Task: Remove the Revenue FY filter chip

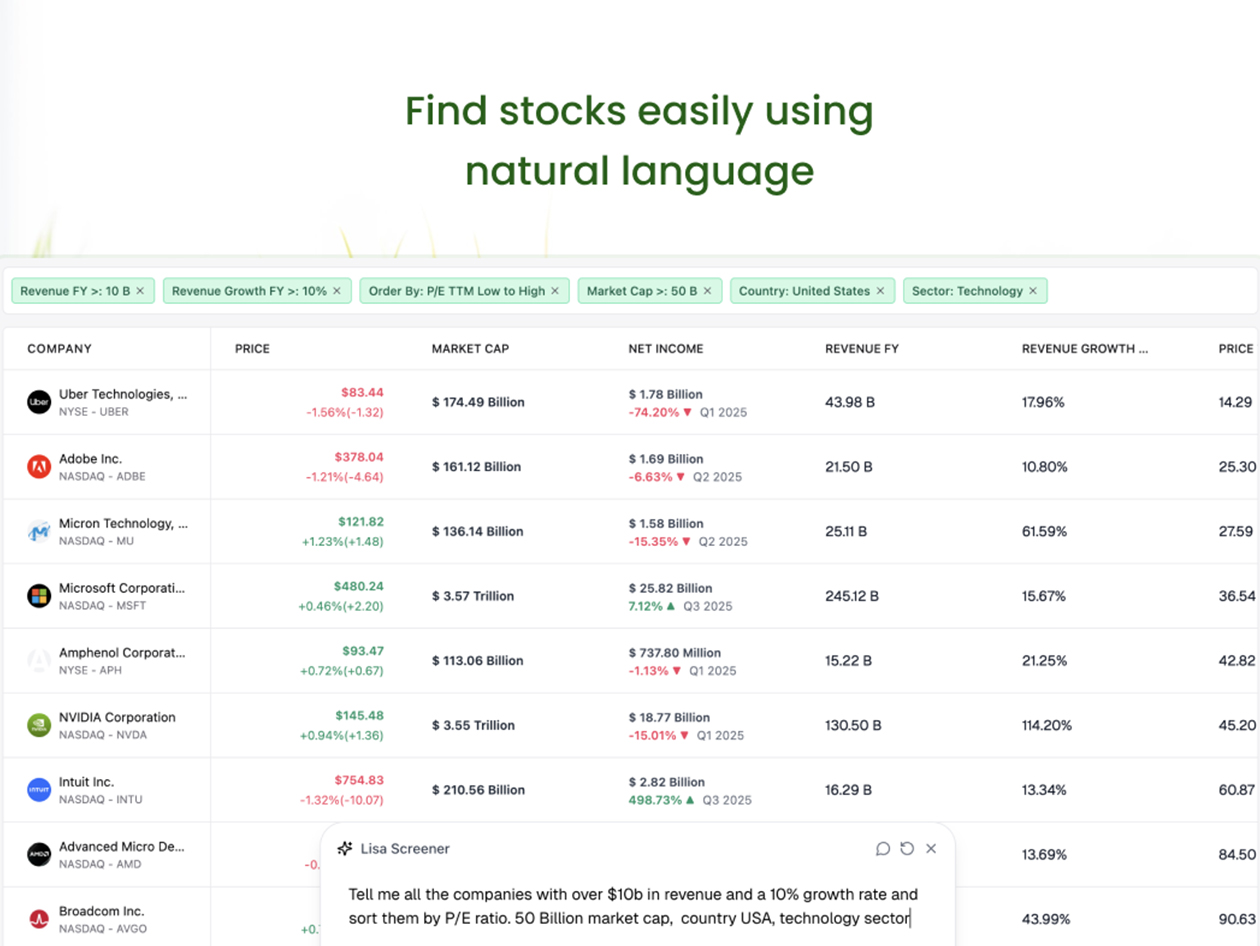Action: click(140, 291)
